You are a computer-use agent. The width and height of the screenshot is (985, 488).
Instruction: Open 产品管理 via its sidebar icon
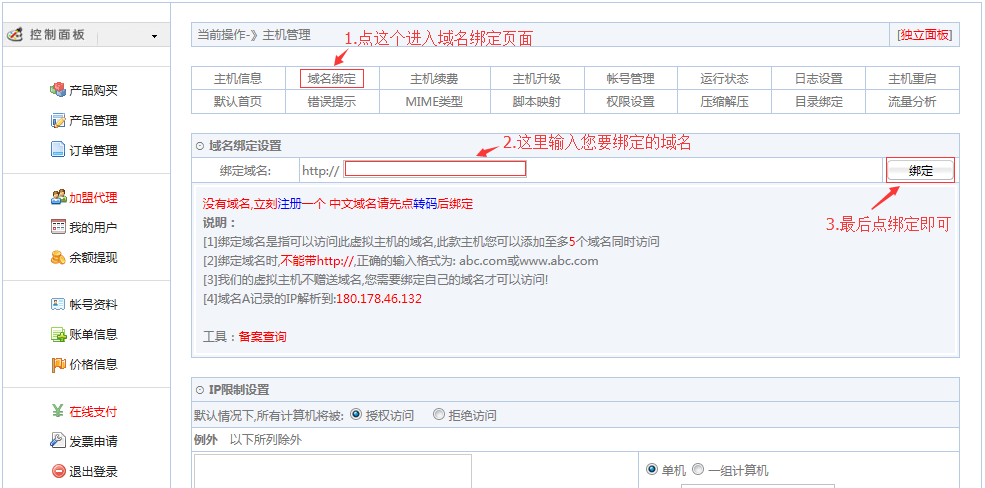[58, 121]
